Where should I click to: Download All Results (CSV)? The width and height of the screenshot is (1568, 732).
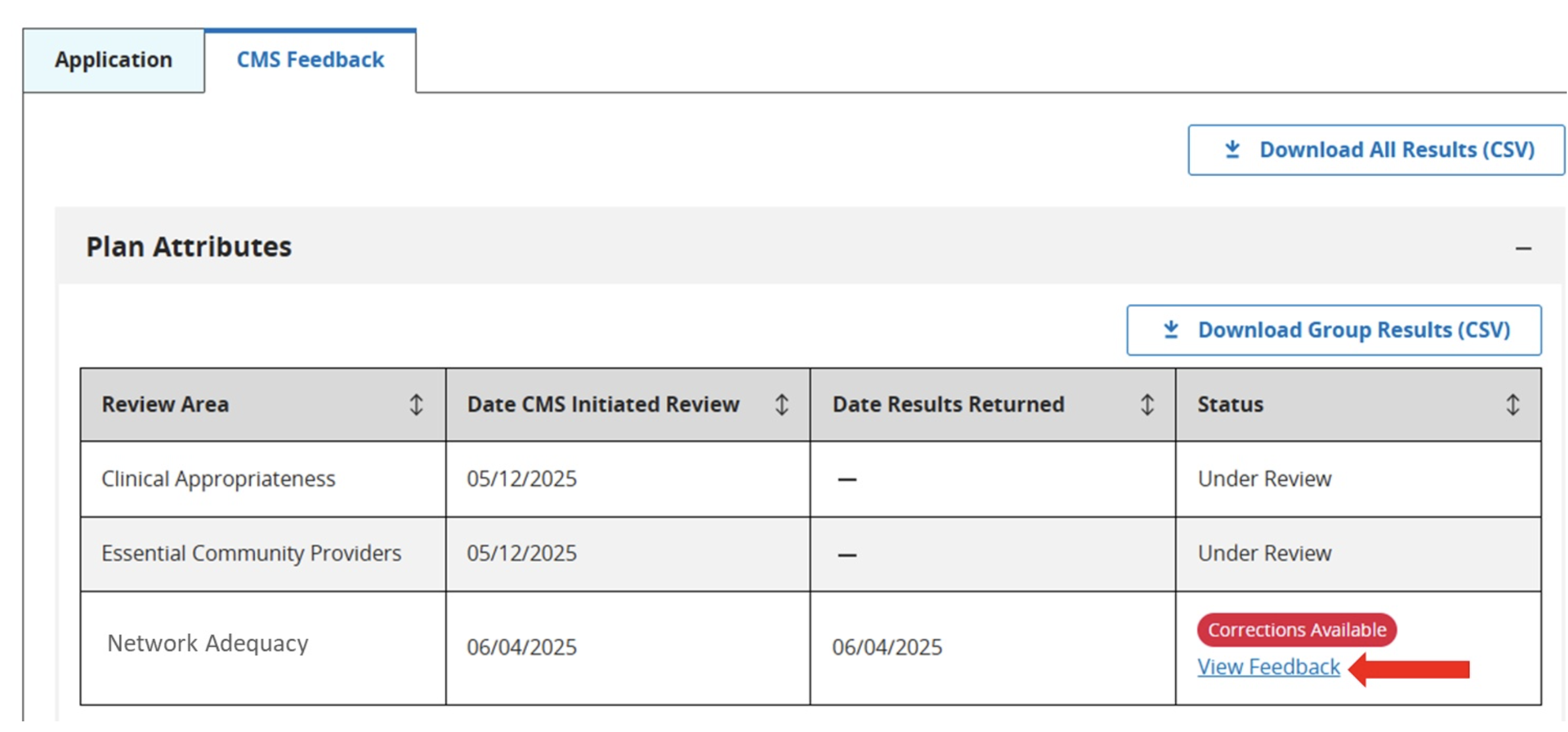point(1376,150)
